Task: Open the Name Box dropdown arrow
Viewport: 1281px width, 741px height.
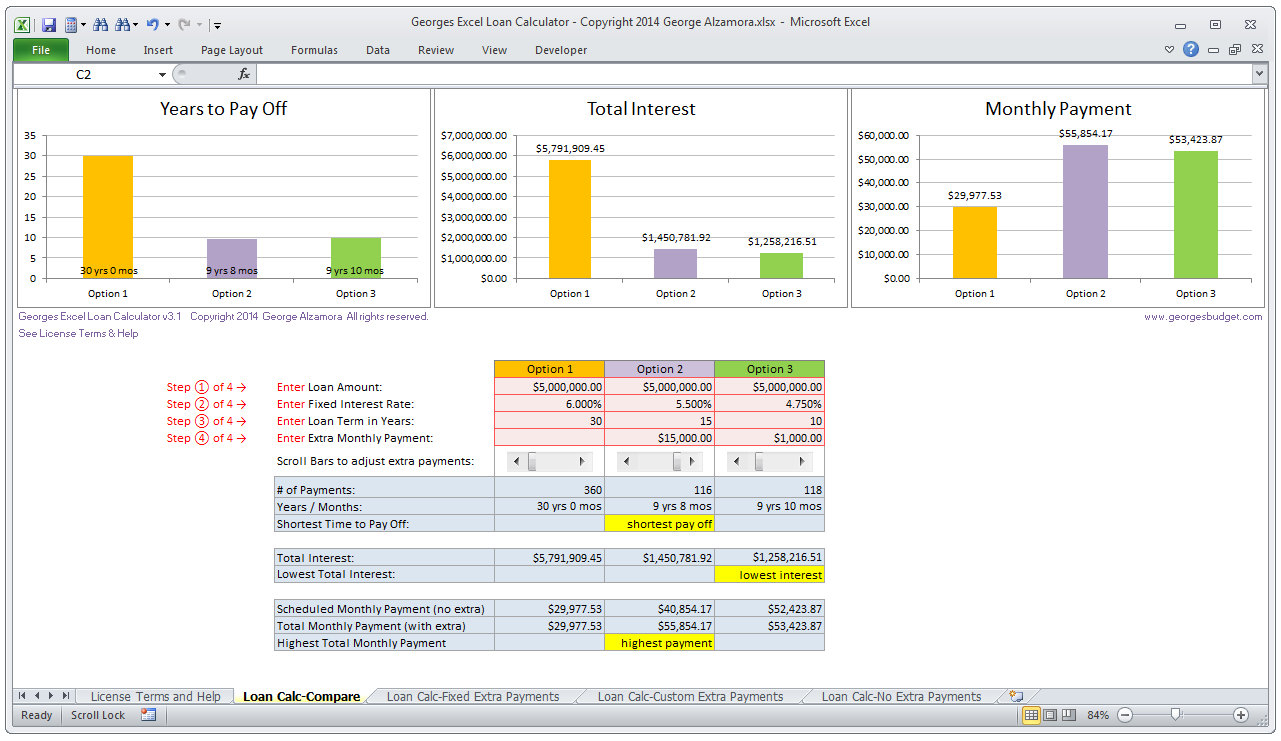Action: click(162, 75)
